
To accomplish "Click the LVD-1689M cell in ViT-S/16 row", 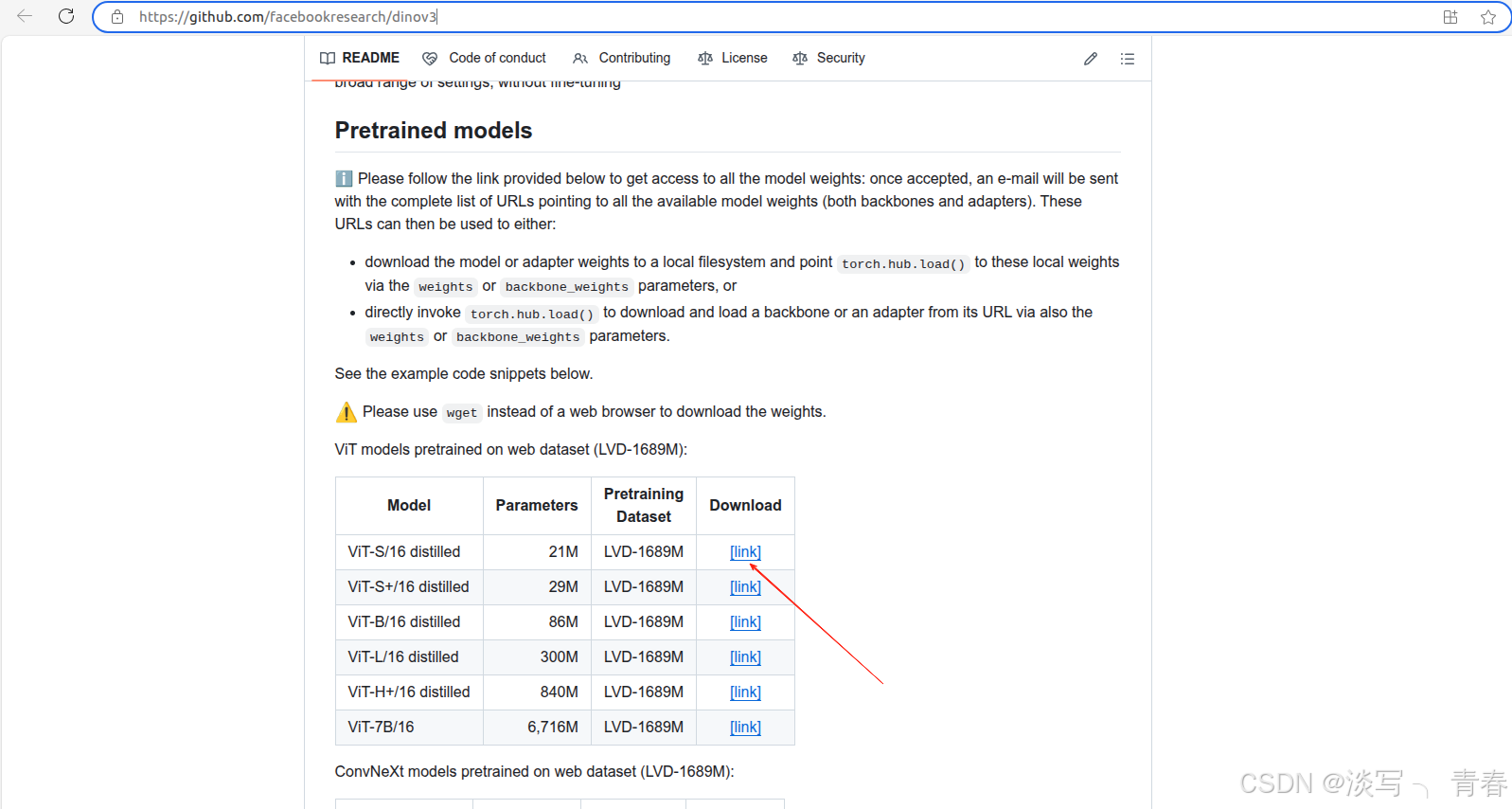I will coord(644,552).
